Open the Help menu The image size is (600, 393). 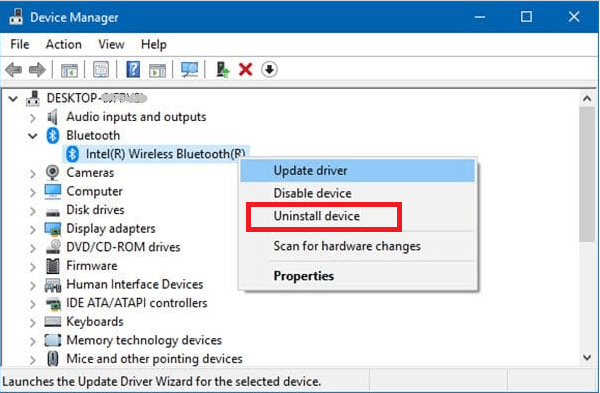point(153,44)
